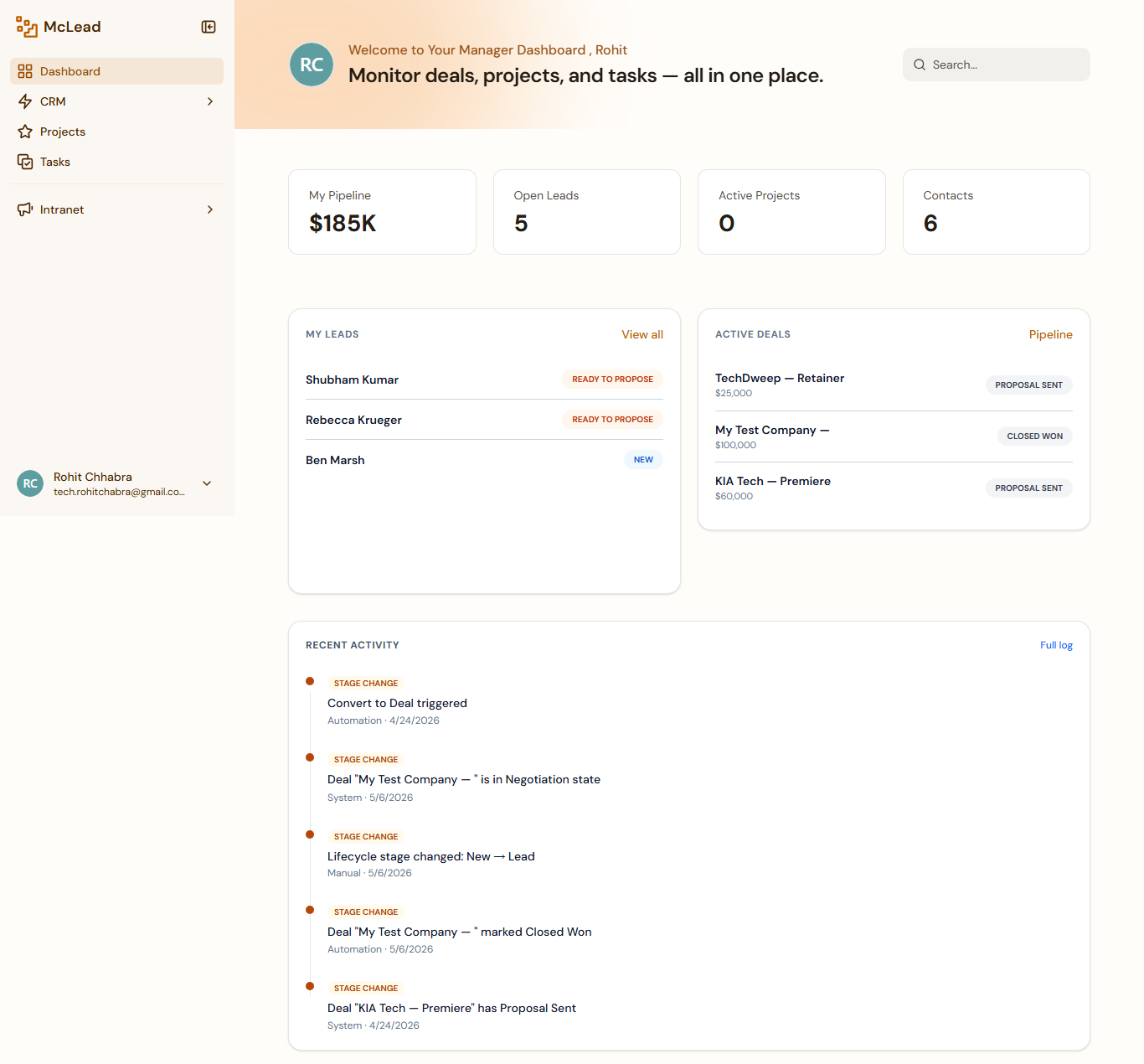Collapse the sidebar with the panel icon

209,27
